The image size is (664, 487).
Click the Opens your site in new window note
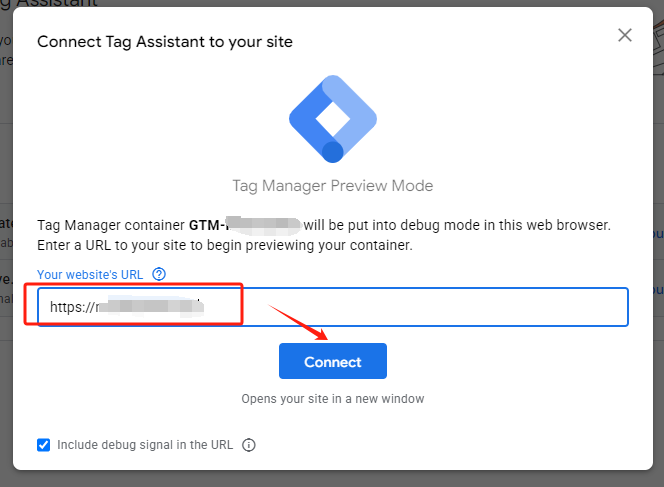pyautogui.click(x=333, y=399)
